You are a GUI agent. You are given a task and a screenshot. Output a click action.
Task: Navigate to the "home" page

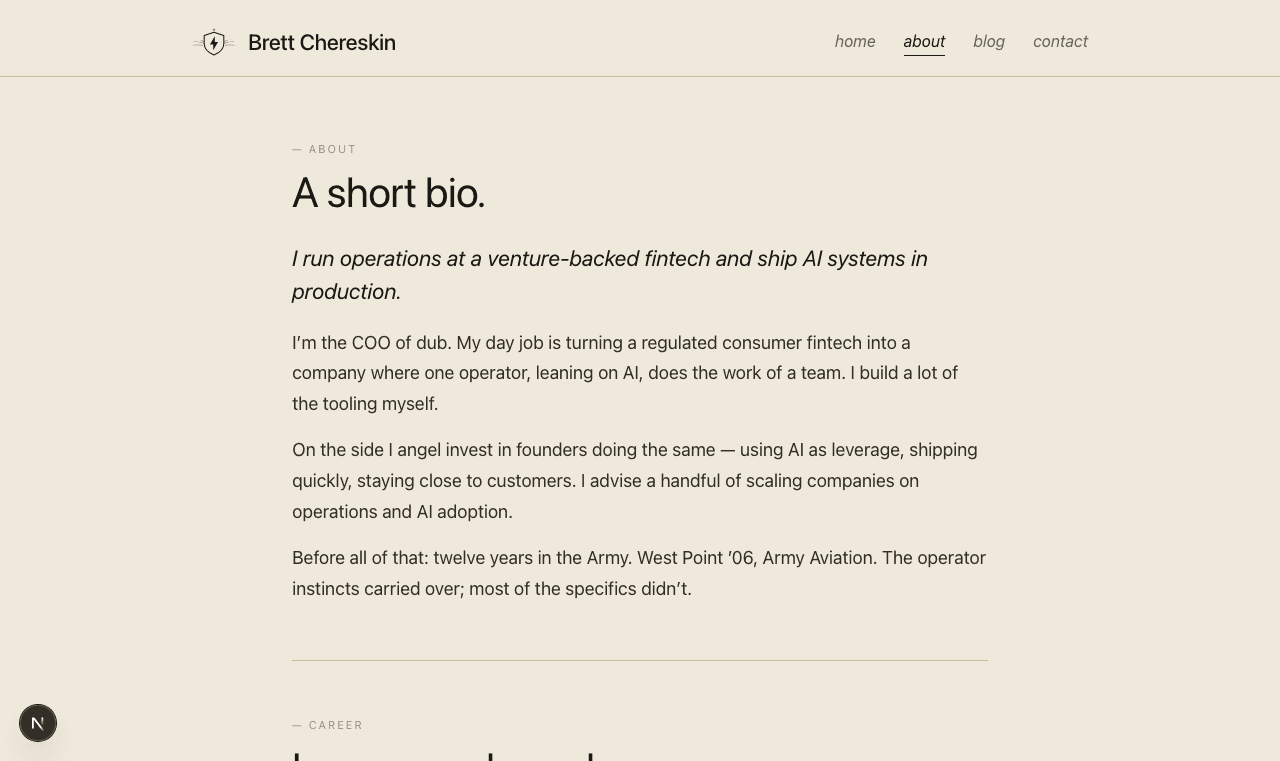(855, 41)
